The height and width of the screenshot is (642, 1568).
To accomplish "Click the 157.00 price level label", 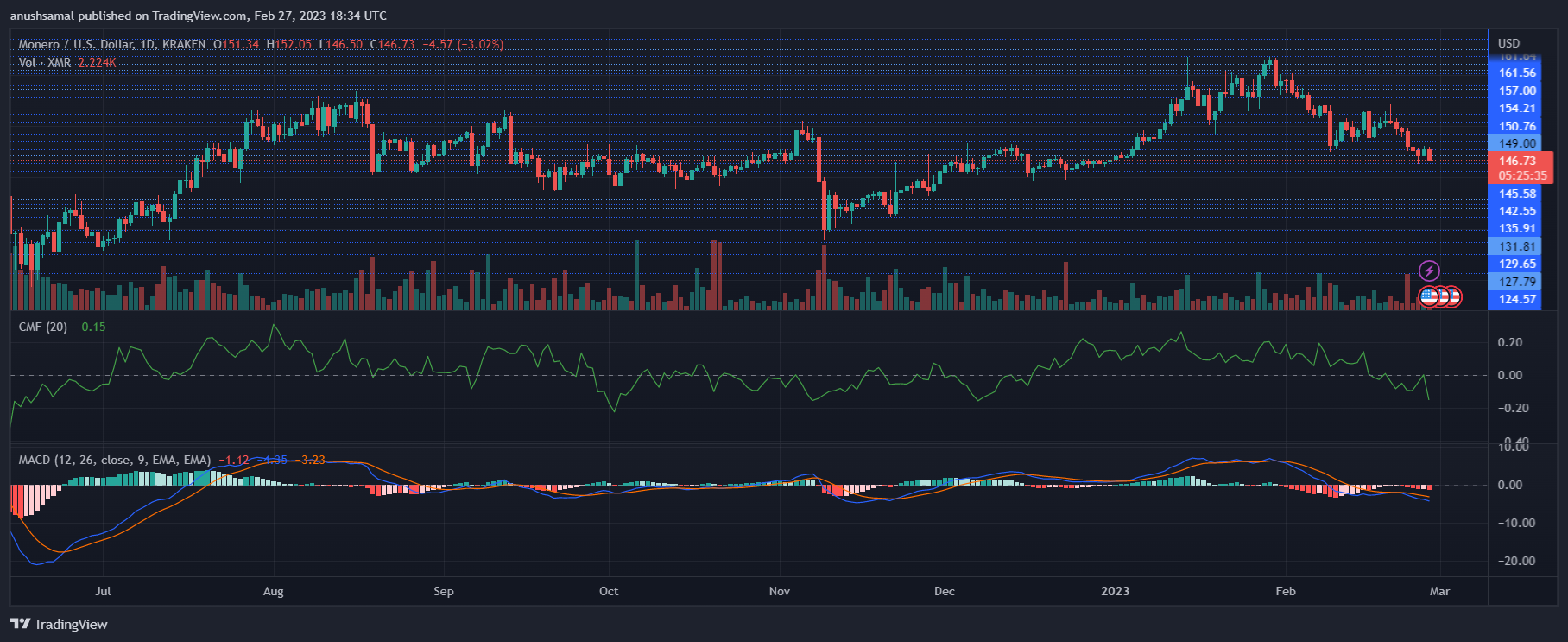I will (x=1517, y=91).
